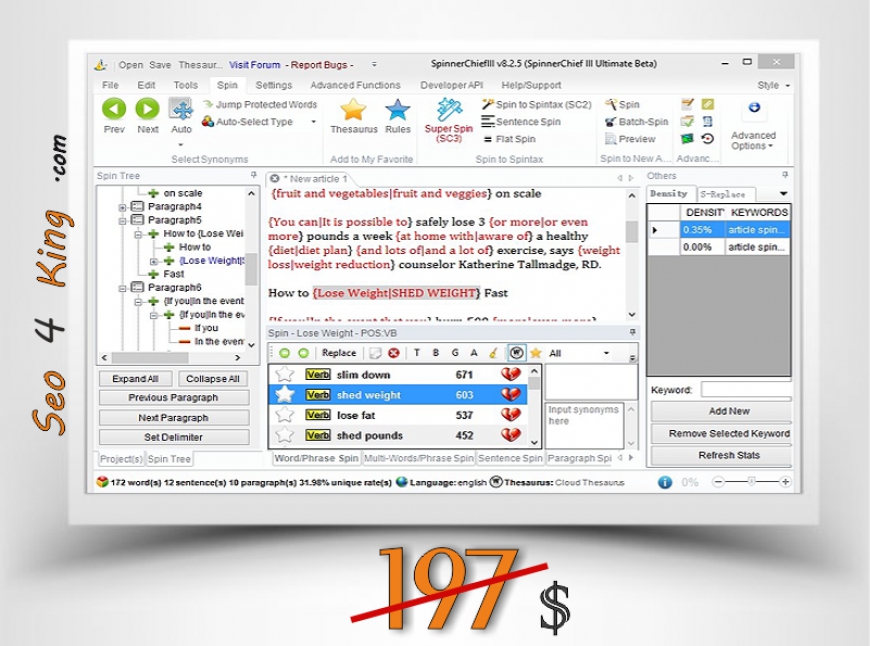Click Batch-Spin in the ribbon
Viewport: 870px width, 646px height.
pos(636,122)
